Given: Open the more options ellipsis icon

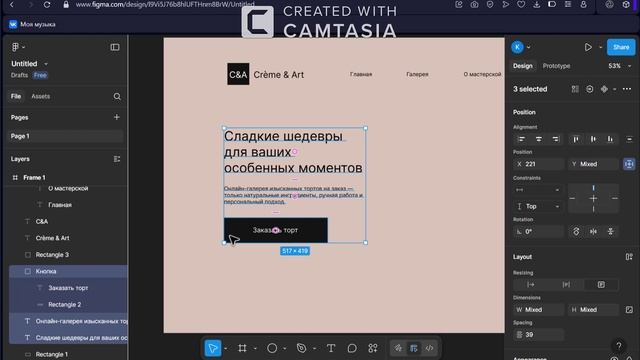Looking at the screenshot, I should point(627,89).
